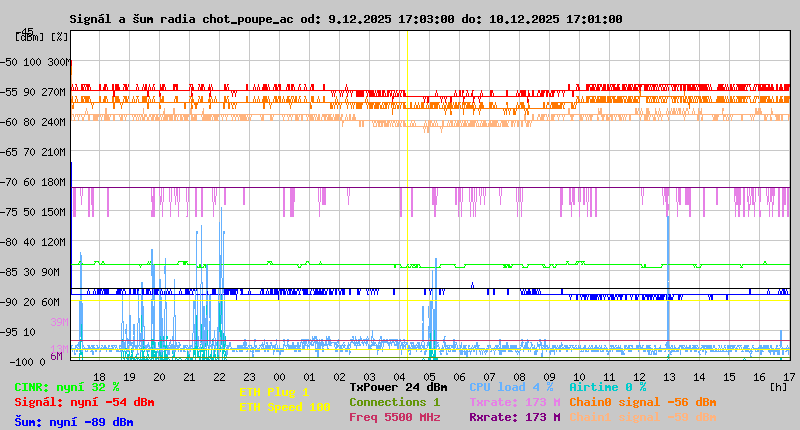The image size is (800, 430).
Task: Click the 'CINR: nyní 32 %' legend entry
Action: [67, 387]
